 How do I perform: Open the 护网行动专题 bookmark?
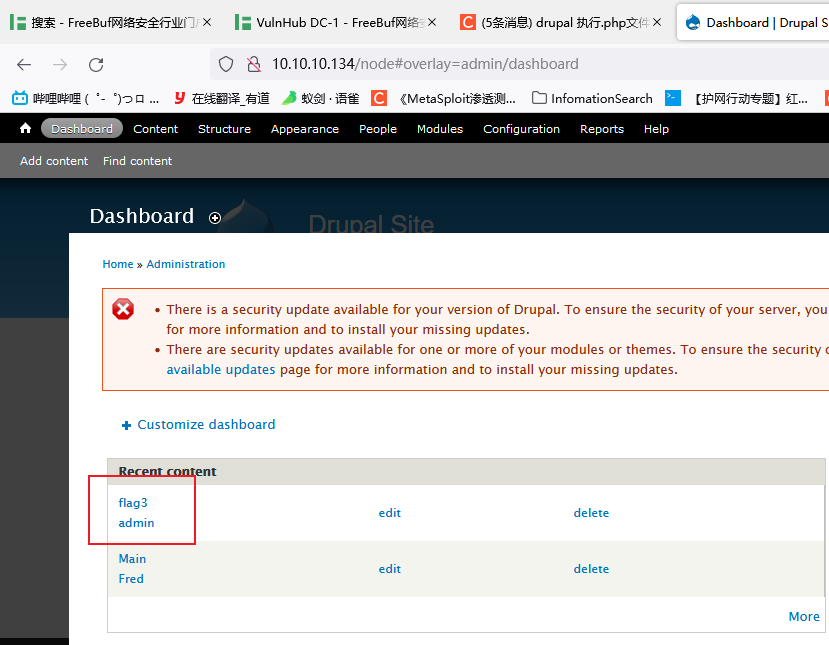coord(736,98)
